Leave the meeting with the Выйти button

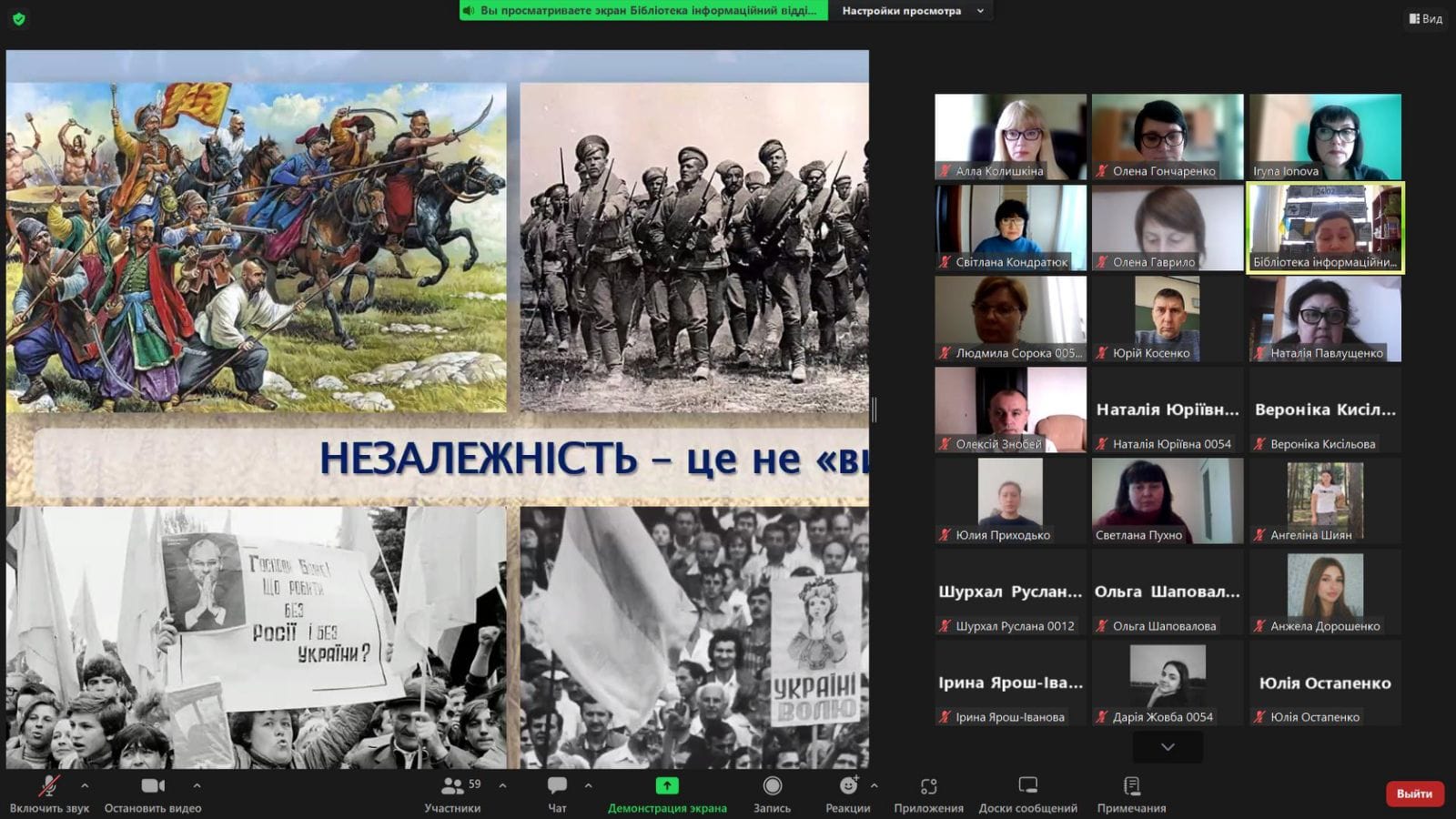[x=1414, y=794]
